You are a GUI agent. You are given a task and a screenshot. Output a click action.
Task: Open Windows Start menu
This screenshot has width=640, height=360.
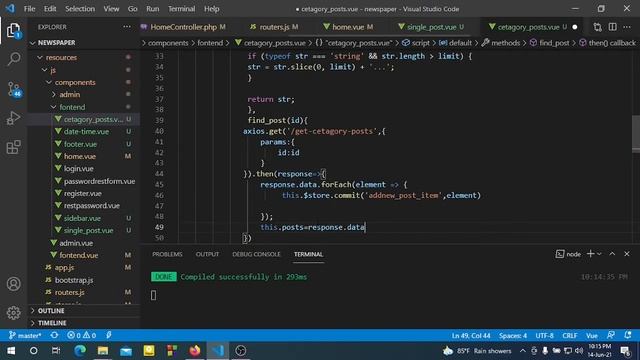coord(11,351)
